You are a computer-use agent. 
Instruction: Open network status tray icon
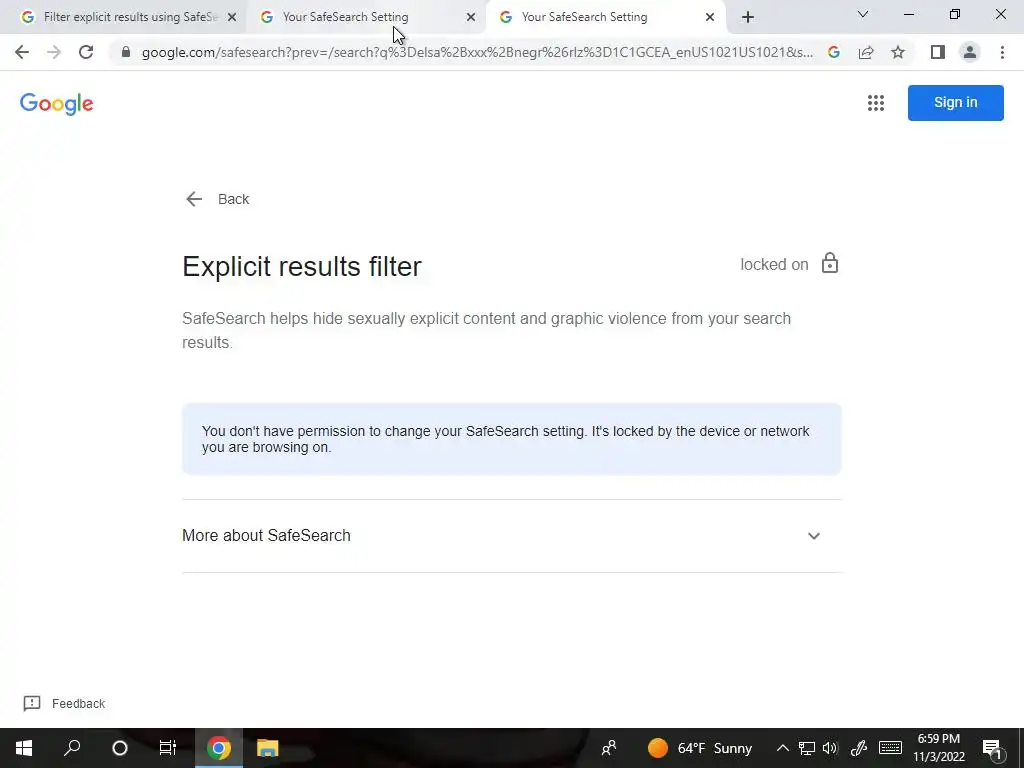(807, 748)
